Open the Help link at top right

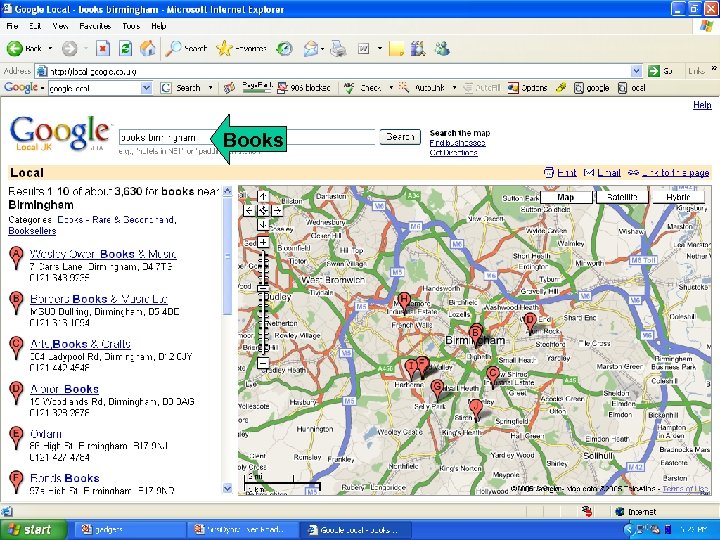pos(702,105)
